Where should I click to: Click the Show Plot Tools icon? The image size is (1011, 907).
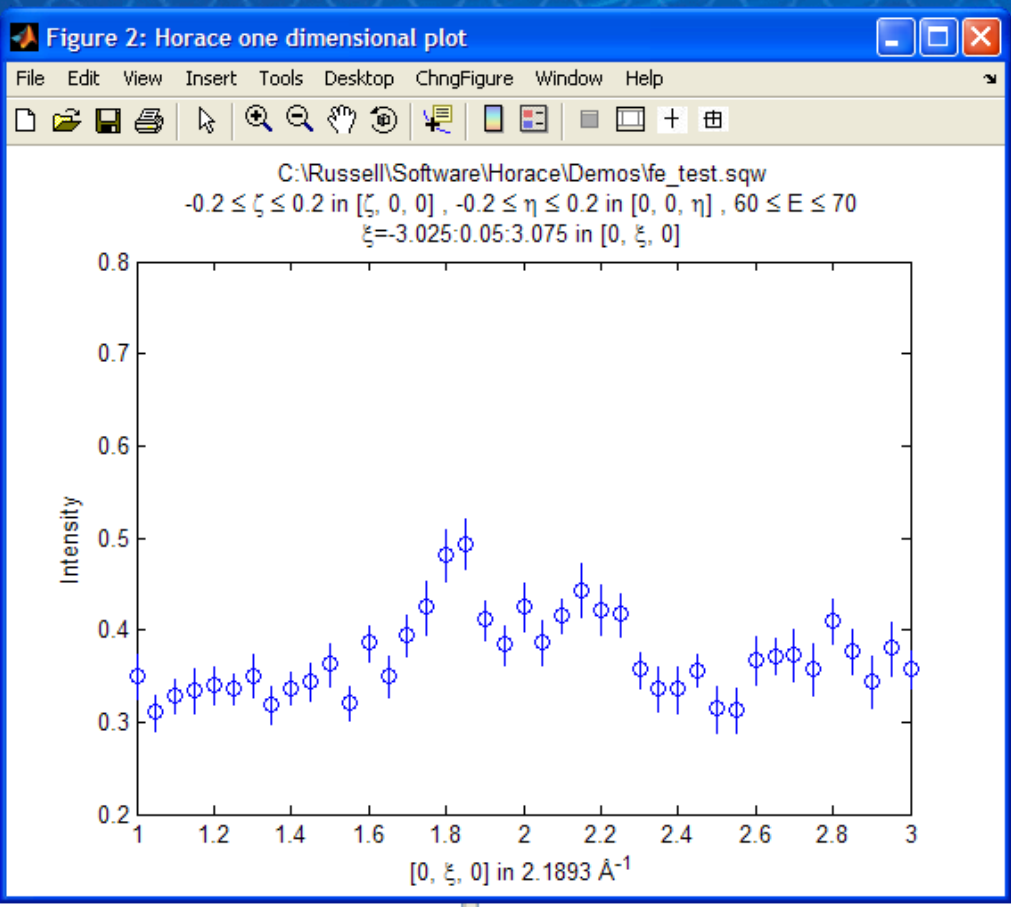tap(630, 120)
